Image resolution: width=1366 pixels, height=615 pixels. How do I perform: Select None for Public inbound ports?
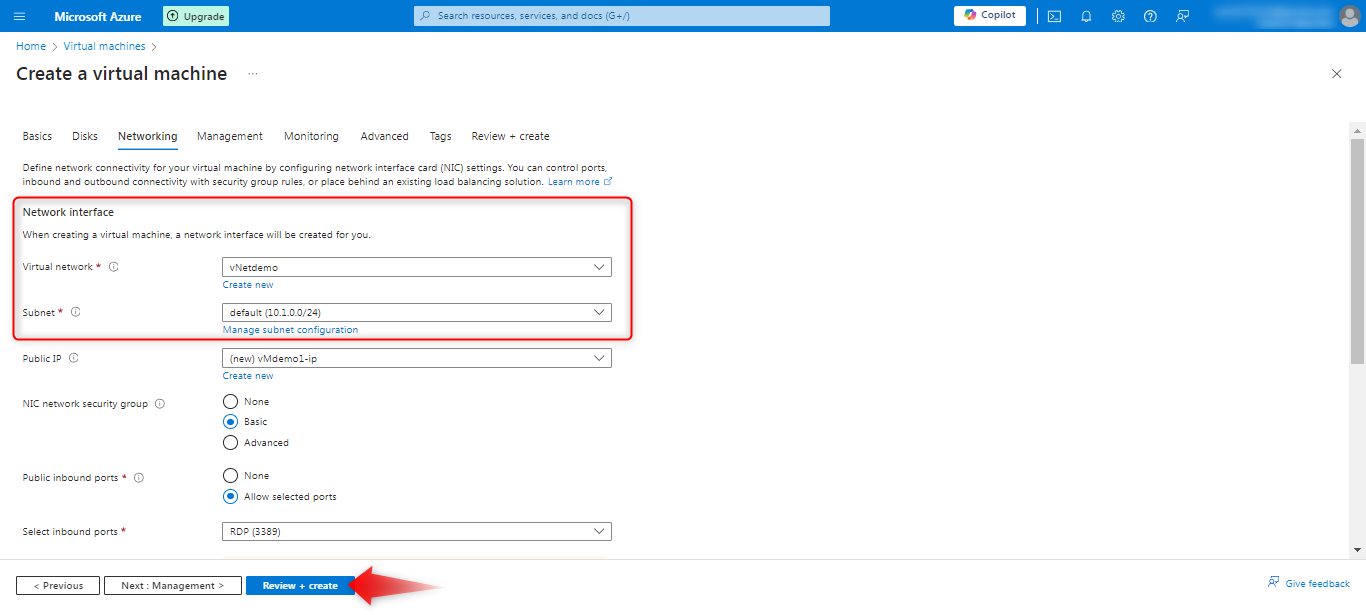[231, 476]
